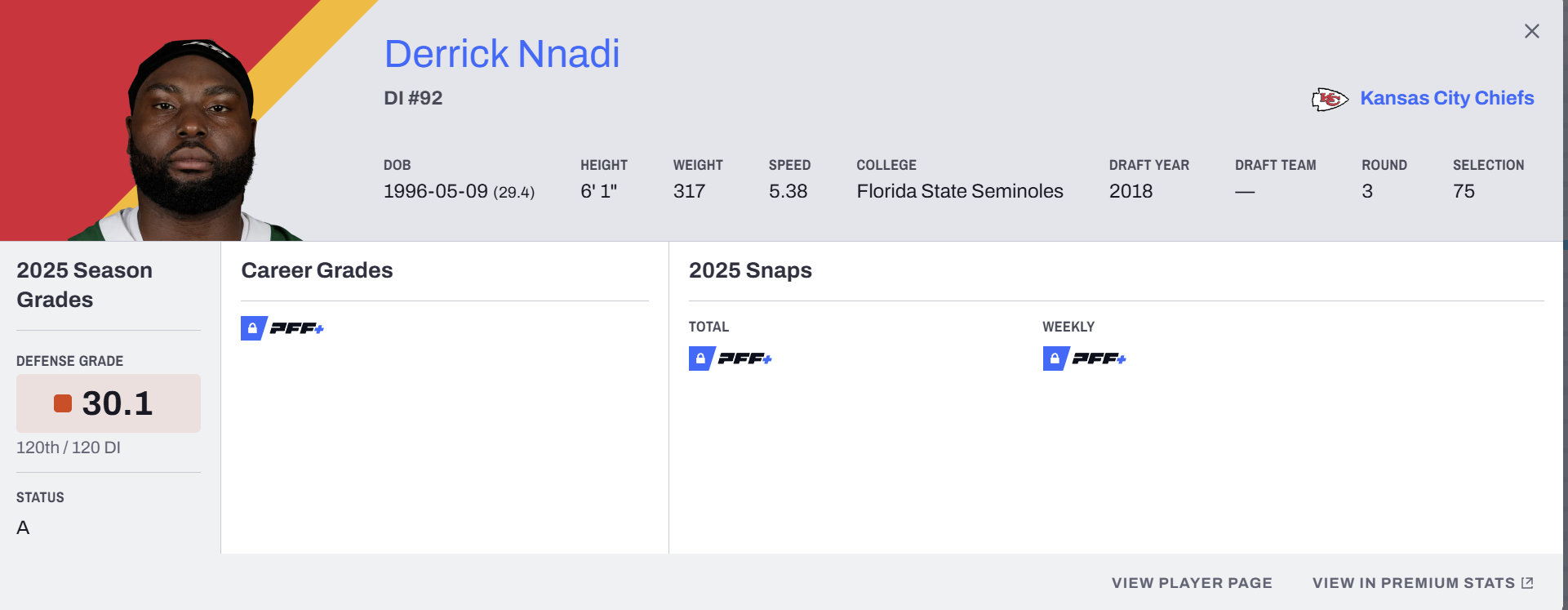Open VIEW PLAYER PAGE
The image size is (1568, 610).
point(1192,583)
